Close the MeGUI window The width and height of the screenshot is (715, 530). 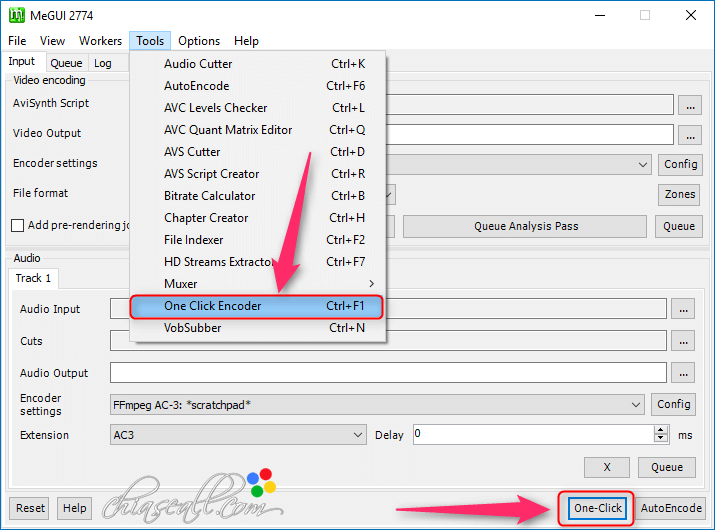[691, 16]
